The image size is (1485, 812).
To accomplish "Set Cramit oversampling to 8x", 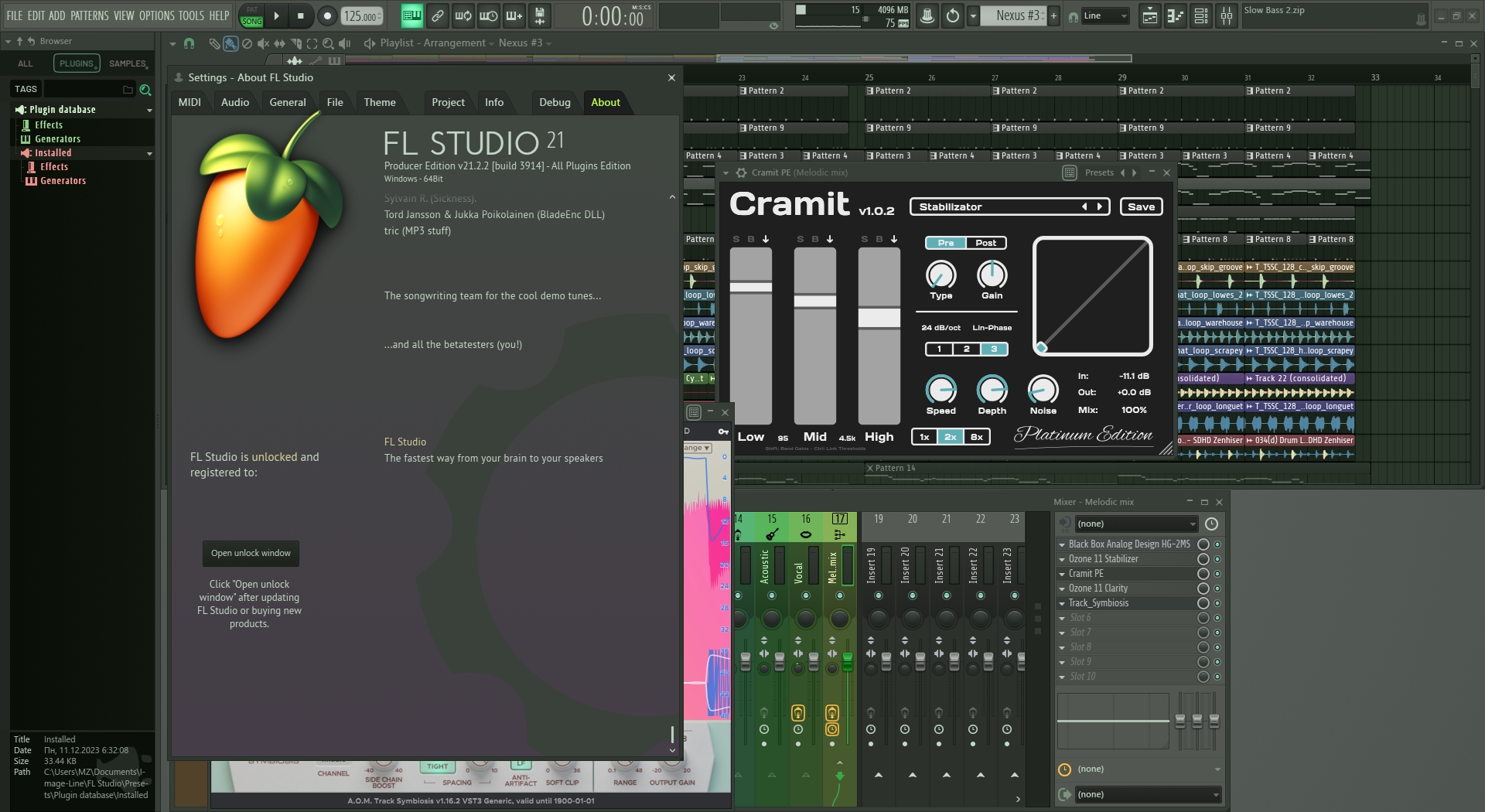I will tap(977, 437).
